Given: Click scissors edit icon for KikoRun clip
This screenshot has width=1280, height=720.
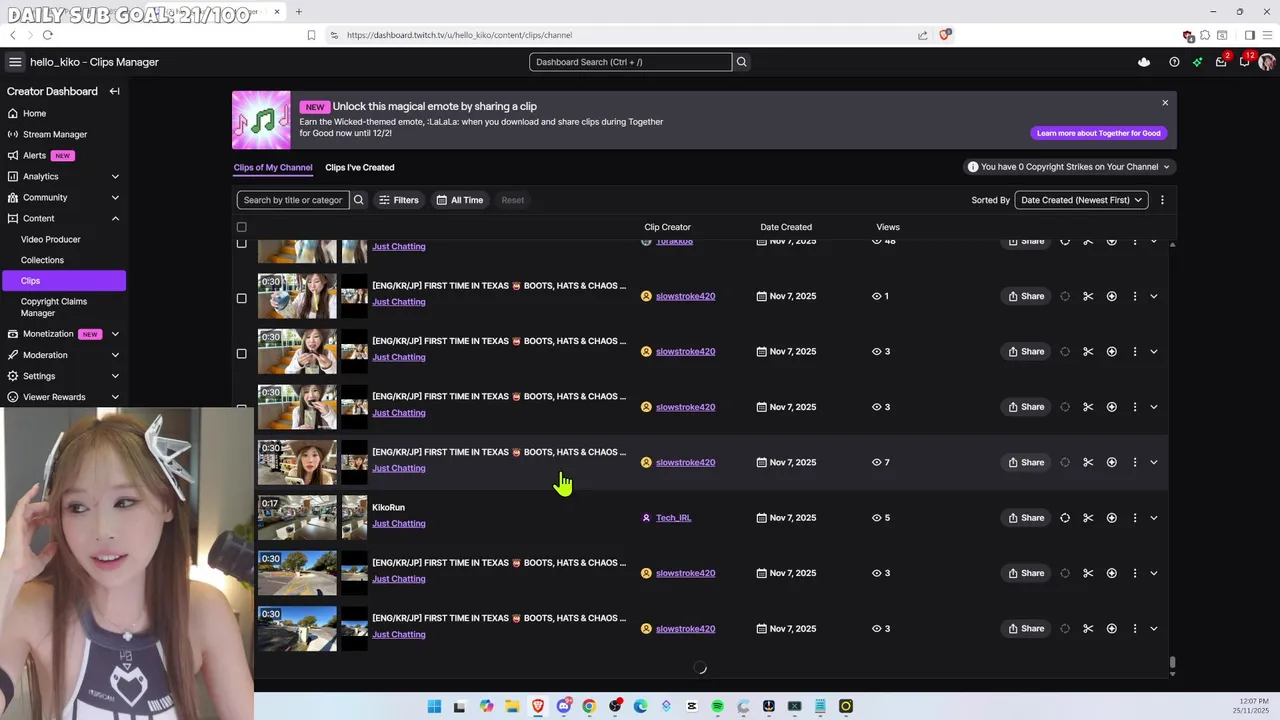Looking at the screenshot, I should (1088, 518).
